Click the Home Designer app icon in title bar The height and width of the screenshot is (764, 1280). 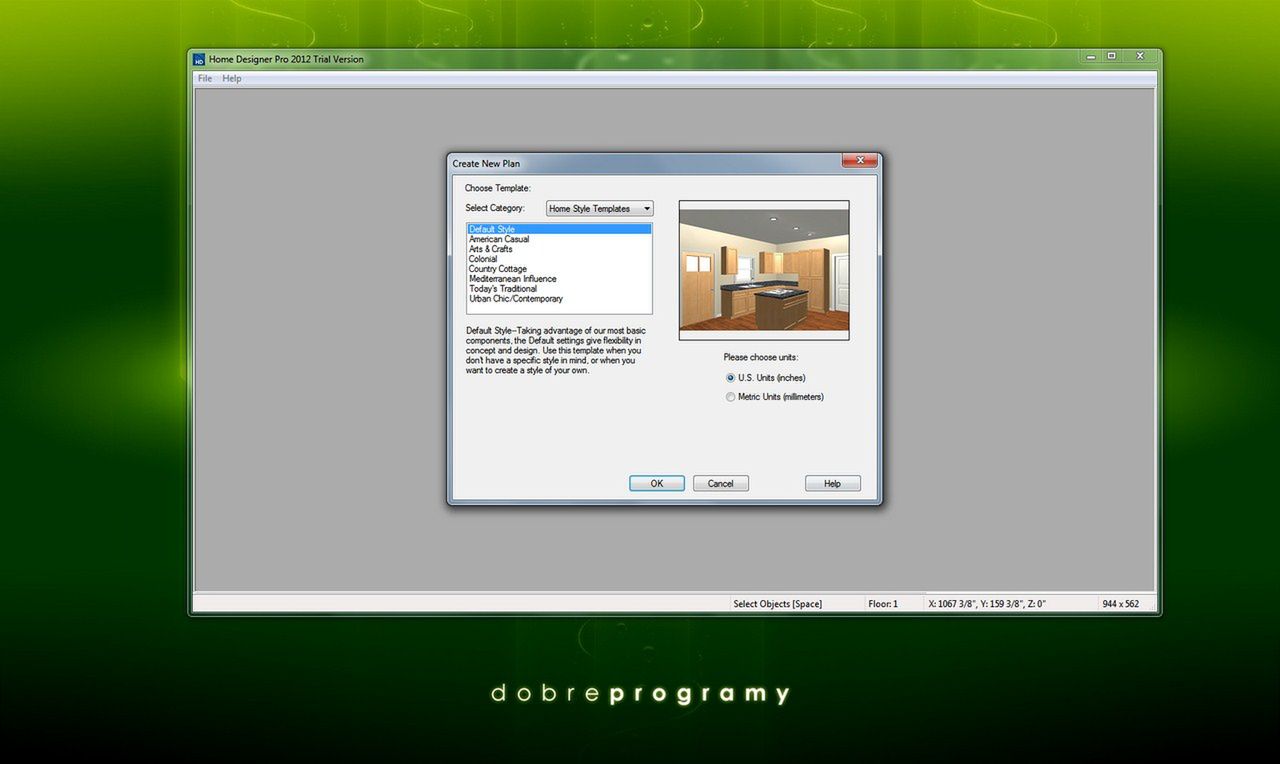point(199,59)
